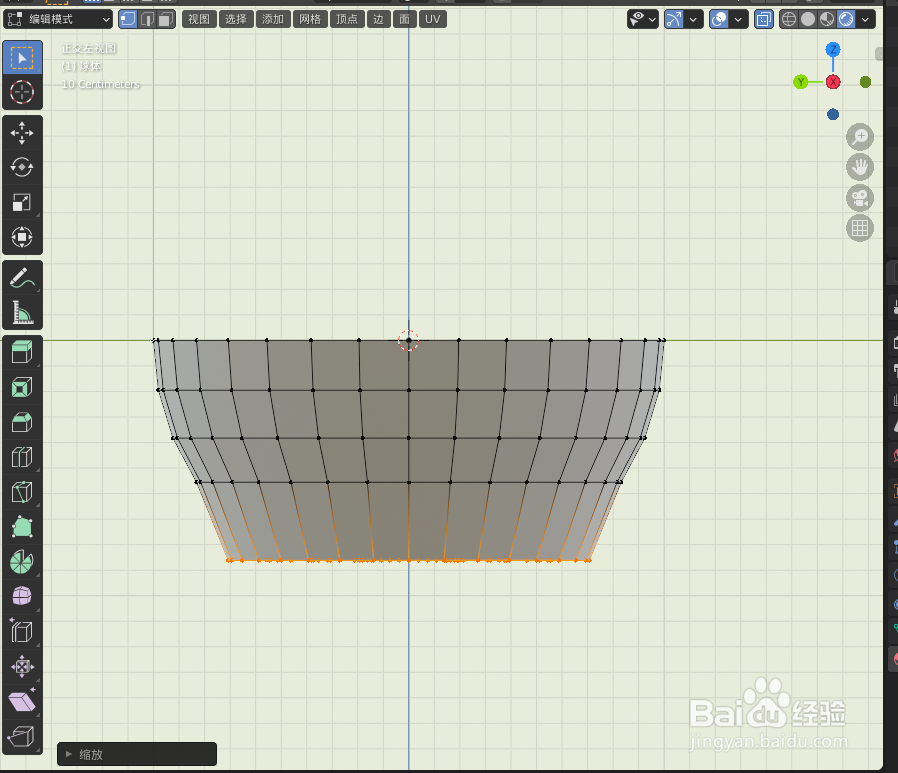Select the Bevel tool
Viewport: 898px width, 773px height.
[22, 423]
